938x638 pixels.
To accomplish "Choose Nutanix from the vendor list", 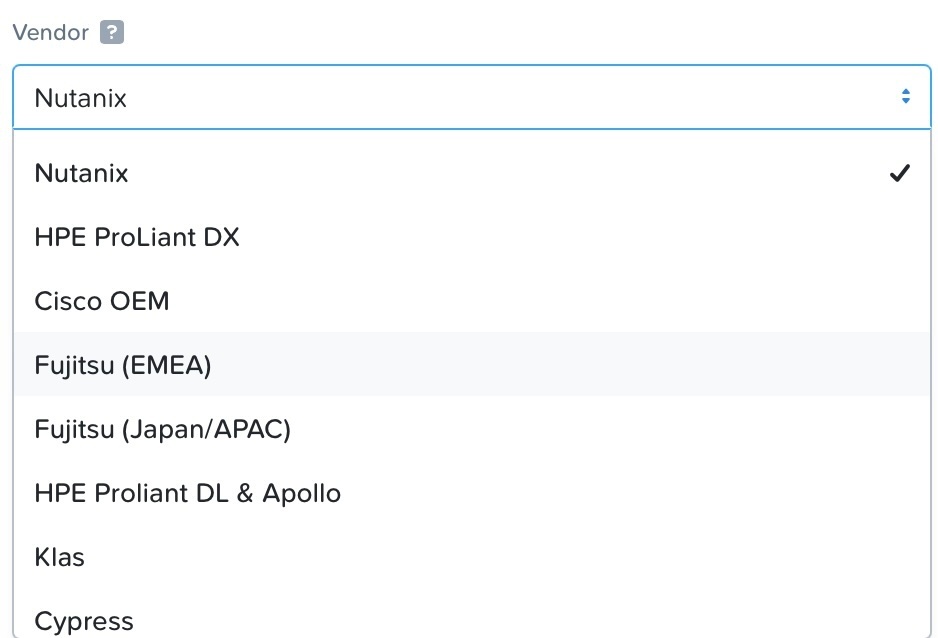I will (x=472, y=173).
